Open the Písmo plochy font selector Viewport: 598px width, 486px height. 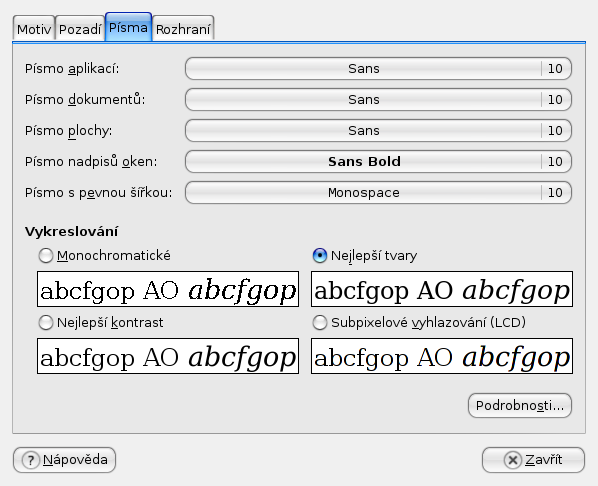tap(378, 130)
